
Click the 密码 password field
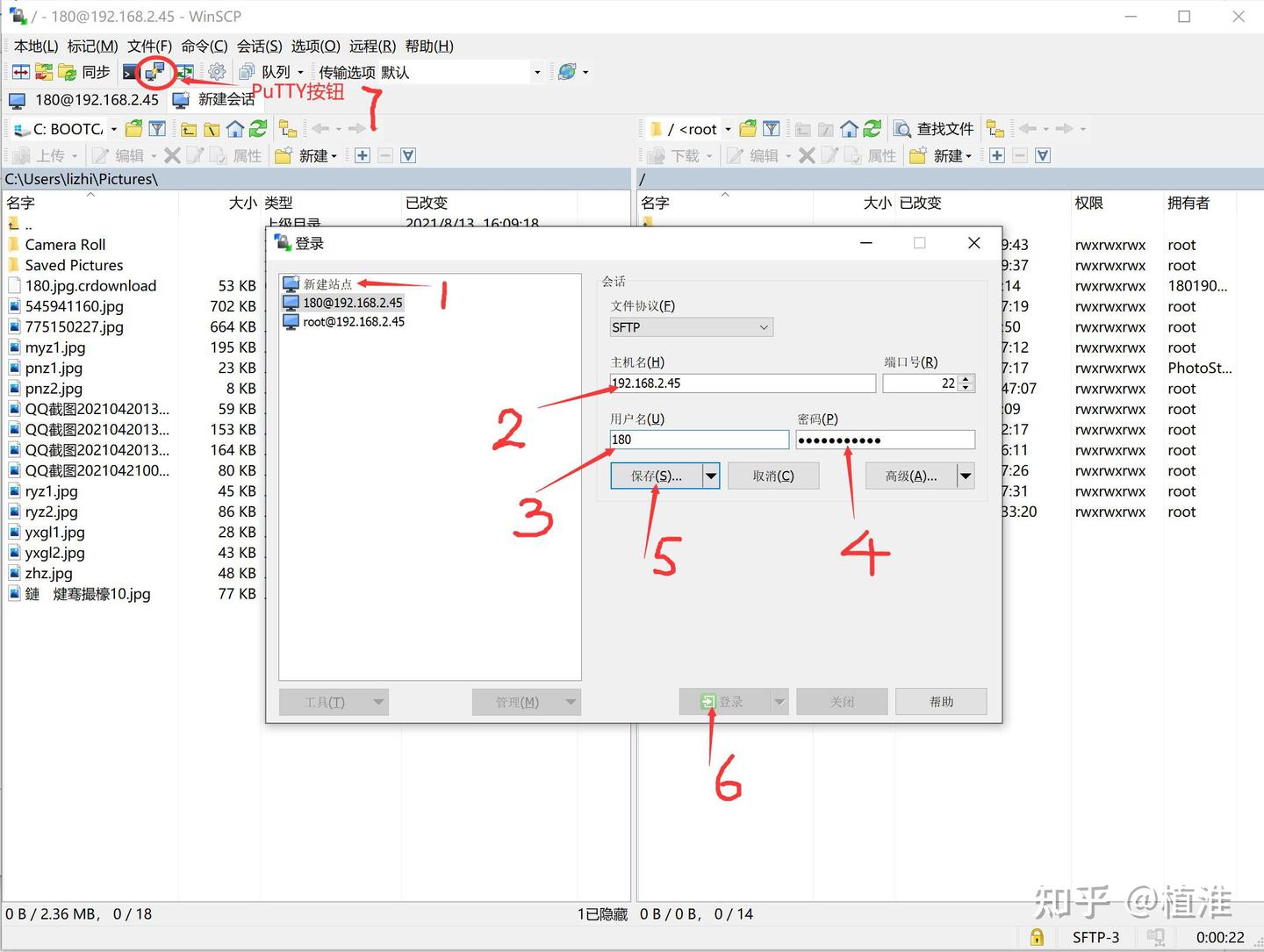click(x=886, y=440)
